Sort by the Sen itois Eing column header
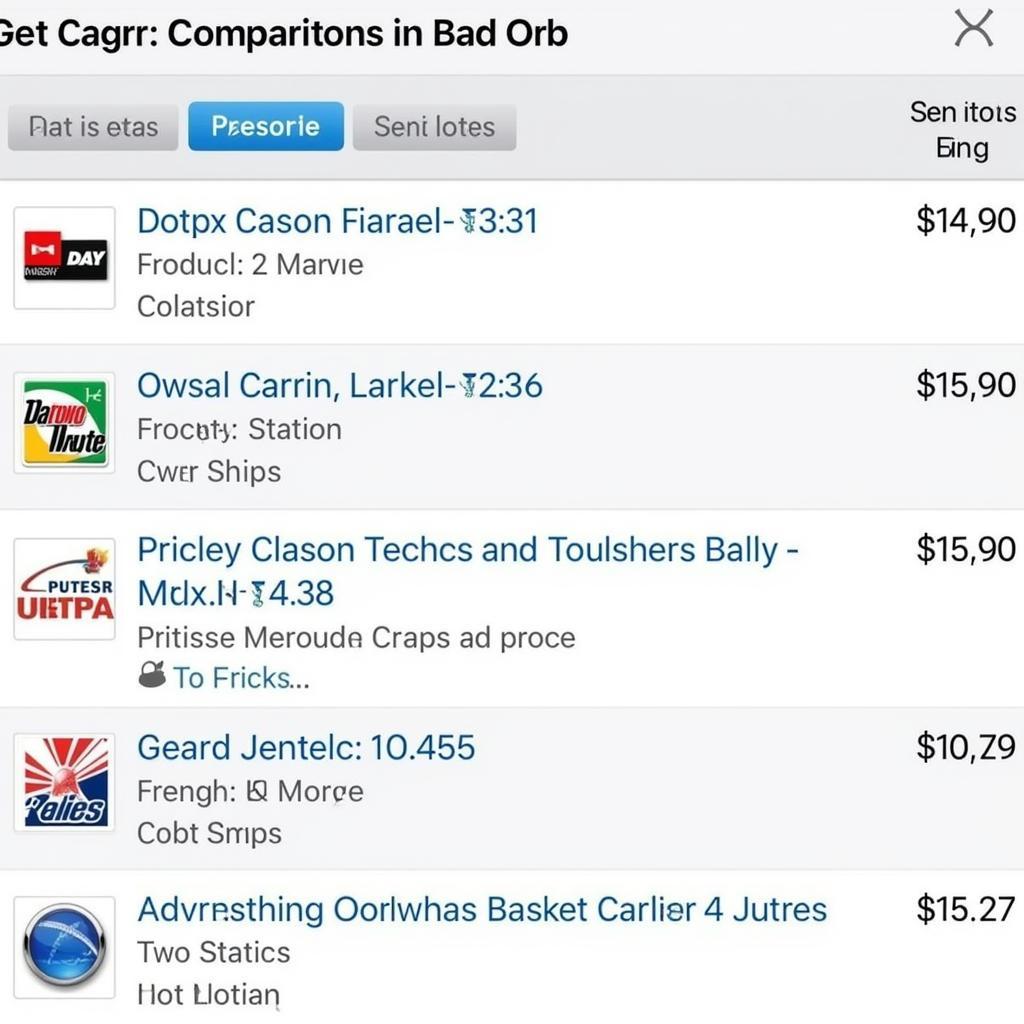The image size is (1024, 1024). [x=963, y=130]
